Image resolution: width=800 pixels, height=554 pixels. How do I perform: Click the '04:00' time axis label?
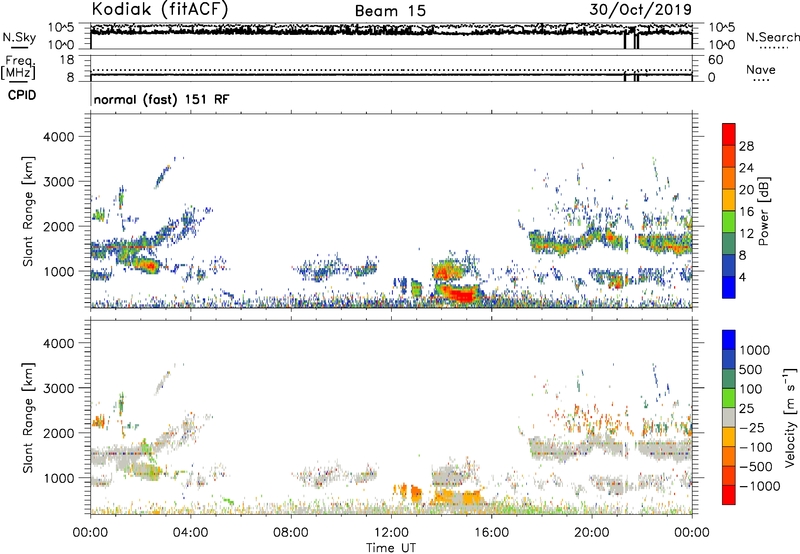(x=190, y=533)
